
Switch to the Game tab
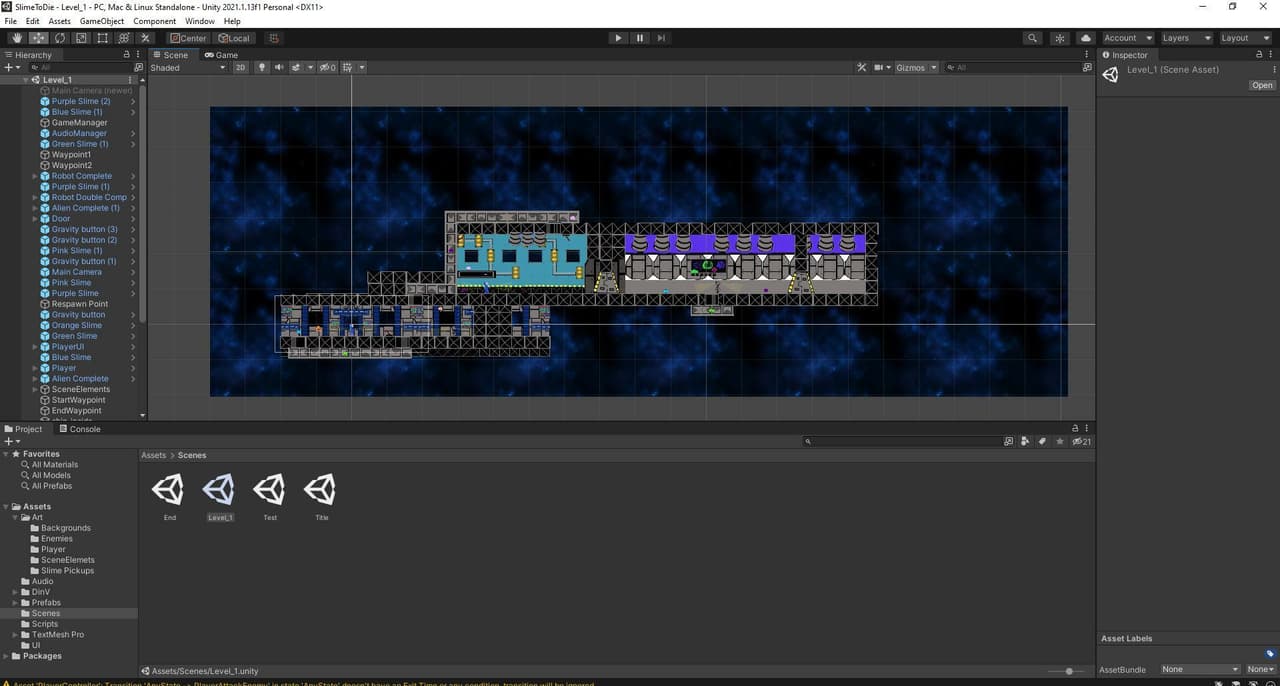[221, 55]
